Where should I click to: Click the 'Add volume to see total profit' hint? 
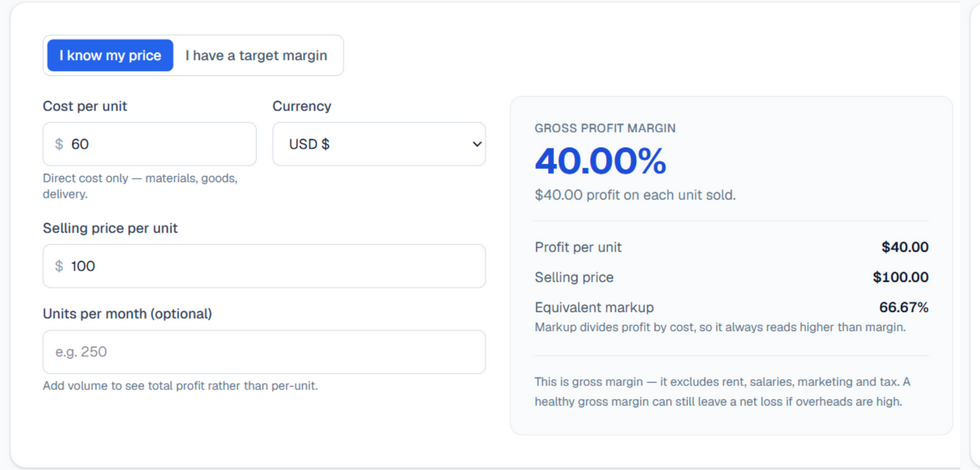pos(181,386)
